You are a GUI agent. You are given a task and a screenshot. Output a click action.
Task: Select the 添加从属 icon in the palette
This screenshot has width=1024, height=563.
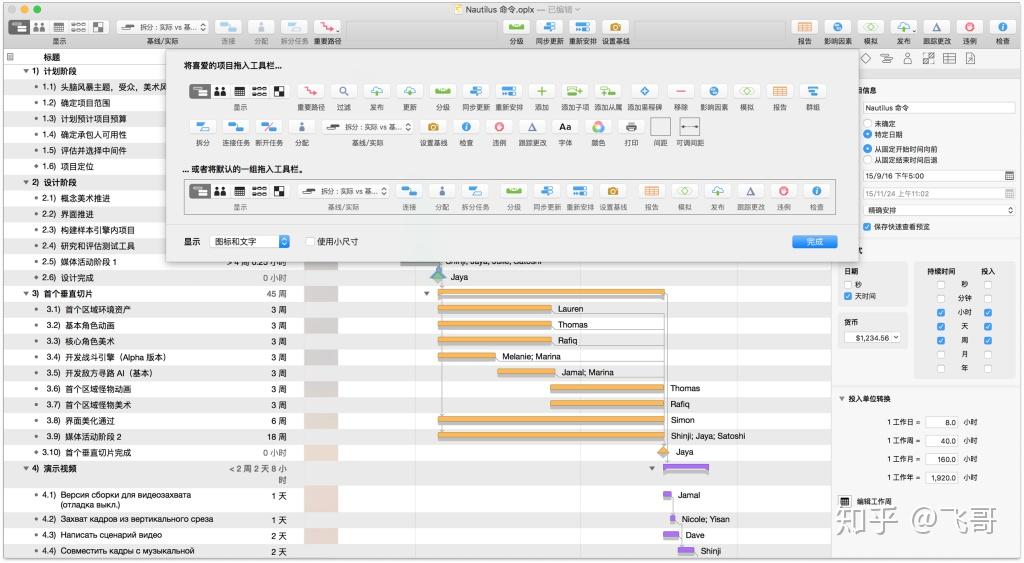pos(608,91)
